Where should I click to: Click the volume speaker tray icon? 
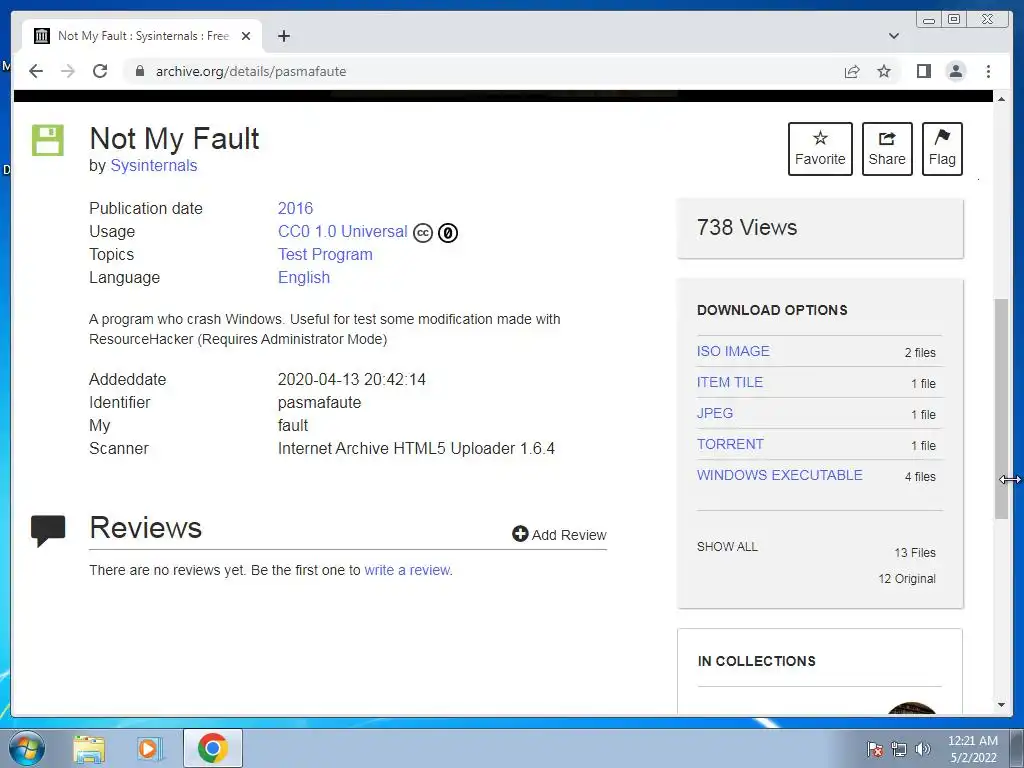(x=923, y=749)
